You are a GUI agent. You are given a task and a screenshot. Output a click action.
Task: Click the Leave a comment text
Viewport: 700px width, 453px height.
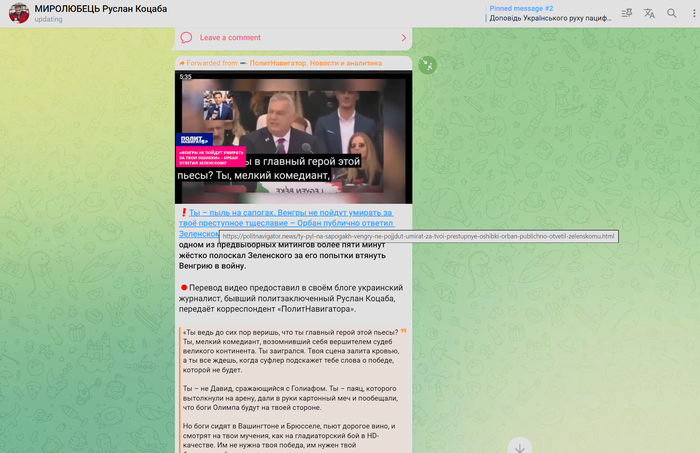230,38
